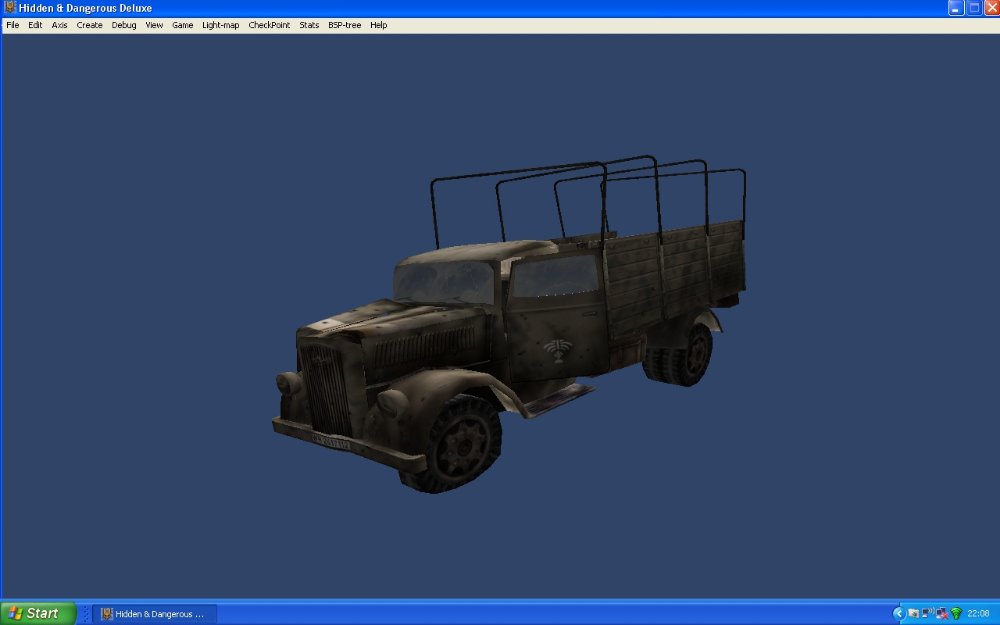The image size is (1000, 625).
Task: Open the Axis menu
Action: tap(59, 25)
